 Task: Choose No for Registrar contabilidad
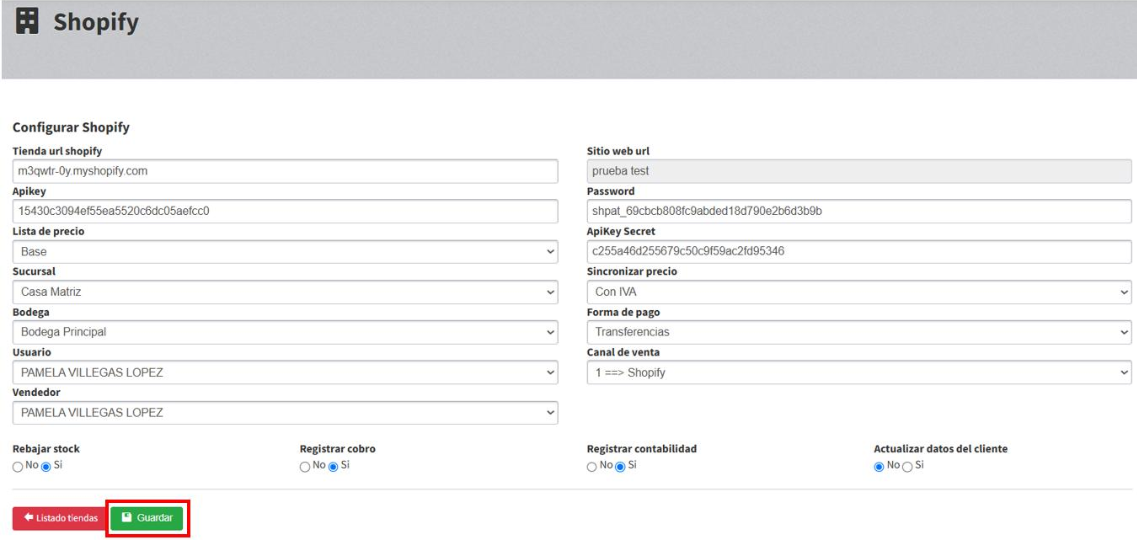point(592,467)
